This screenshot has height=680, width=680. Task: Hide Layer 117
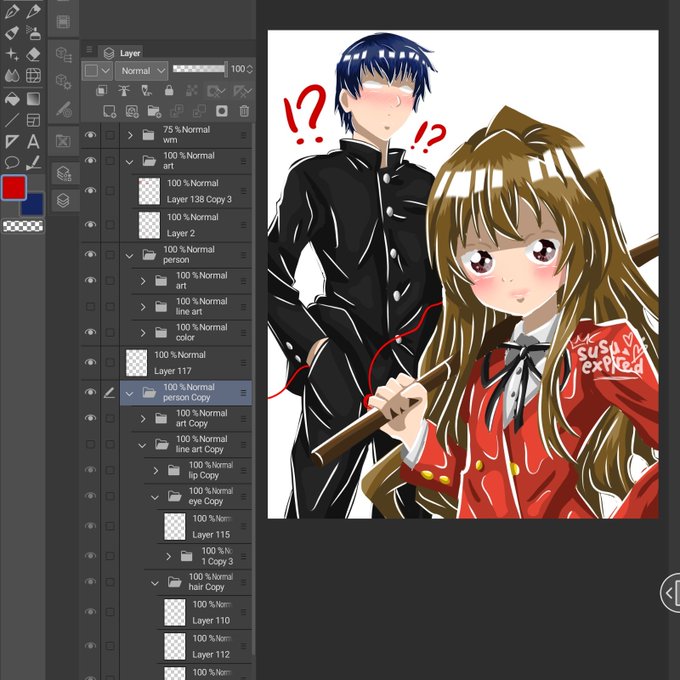90,362
